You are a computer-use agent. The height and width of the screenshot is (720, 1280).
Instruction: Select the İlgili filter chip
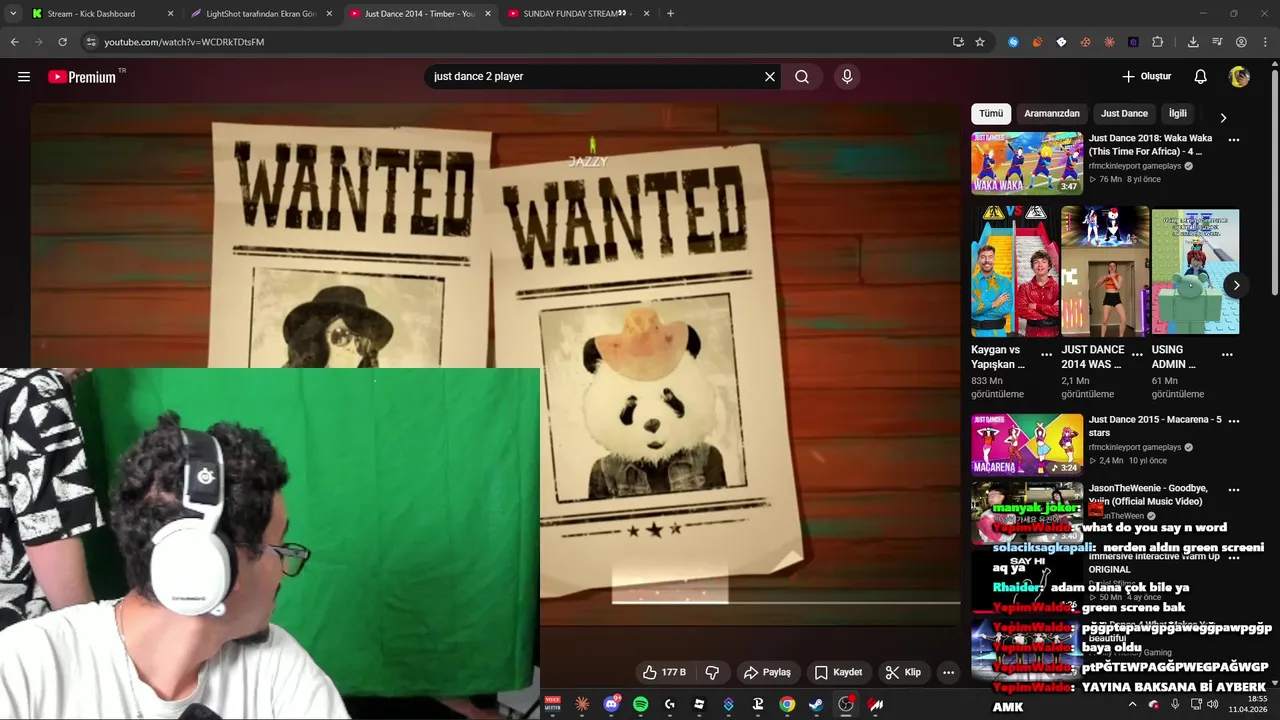click(1178, 114)
